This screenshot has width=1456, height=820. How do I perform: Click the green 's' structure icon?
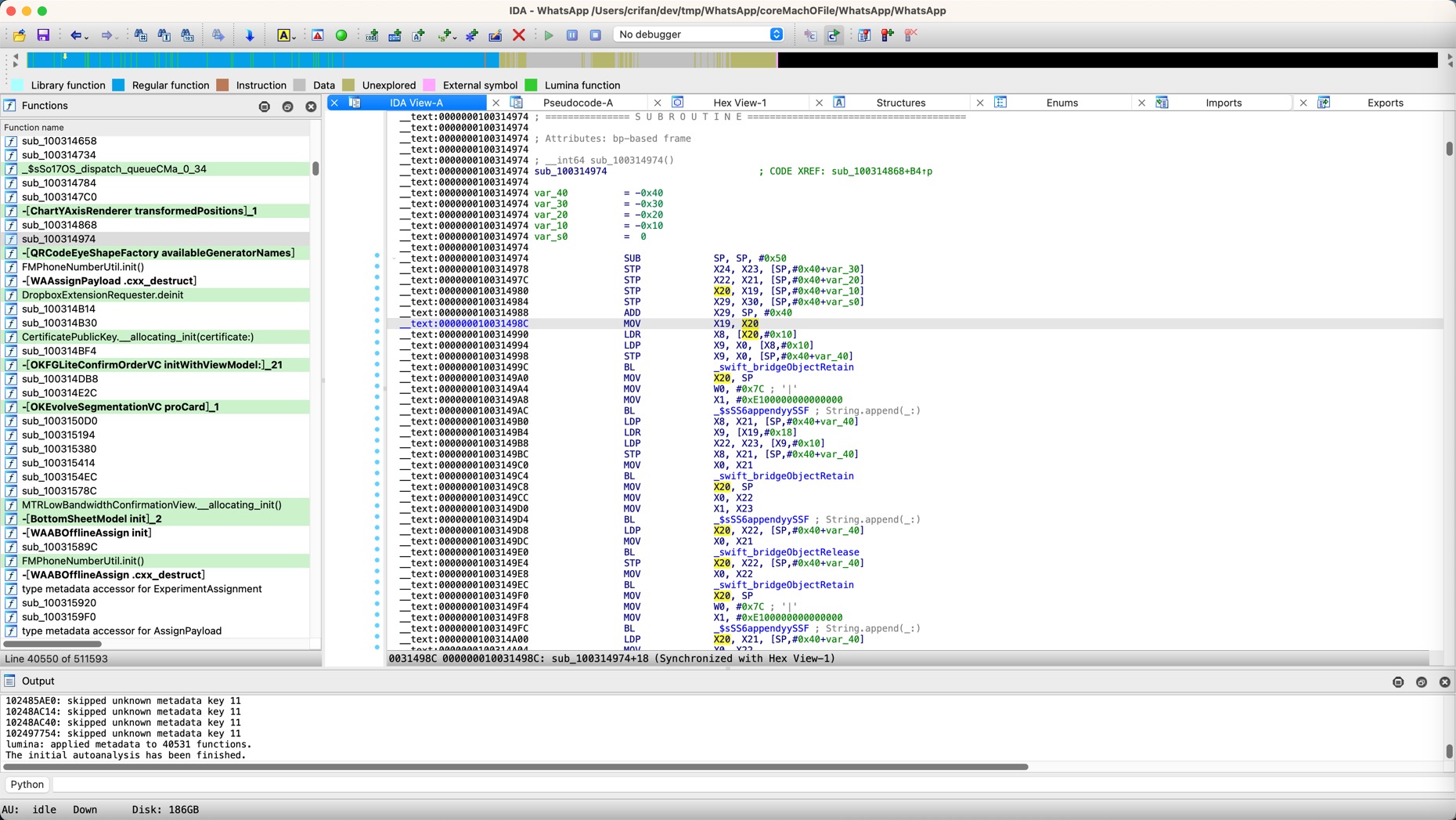pyautogui.click(x=445, y=35)
